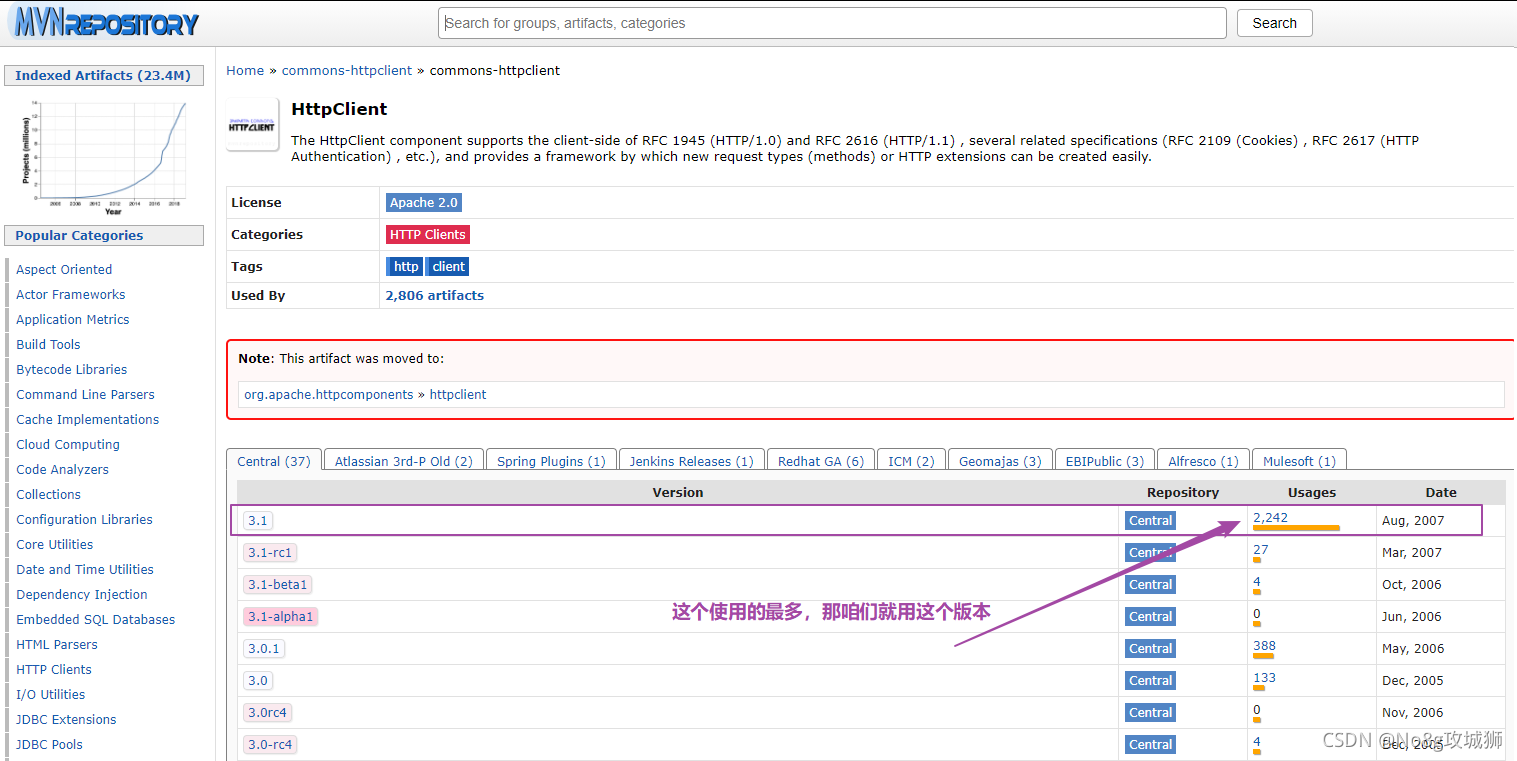Select the Central (37) tab
Image resolution: width=1517 pixels, height=761 pixels.
tap(274, 461)
